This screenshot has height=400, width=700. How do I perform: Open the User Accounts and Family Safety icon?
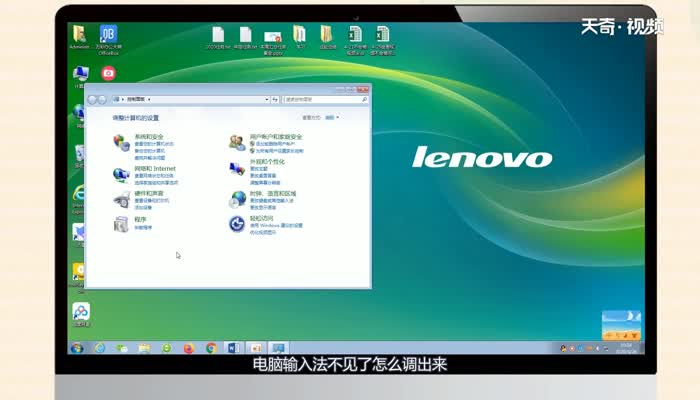tap(237, 143)
